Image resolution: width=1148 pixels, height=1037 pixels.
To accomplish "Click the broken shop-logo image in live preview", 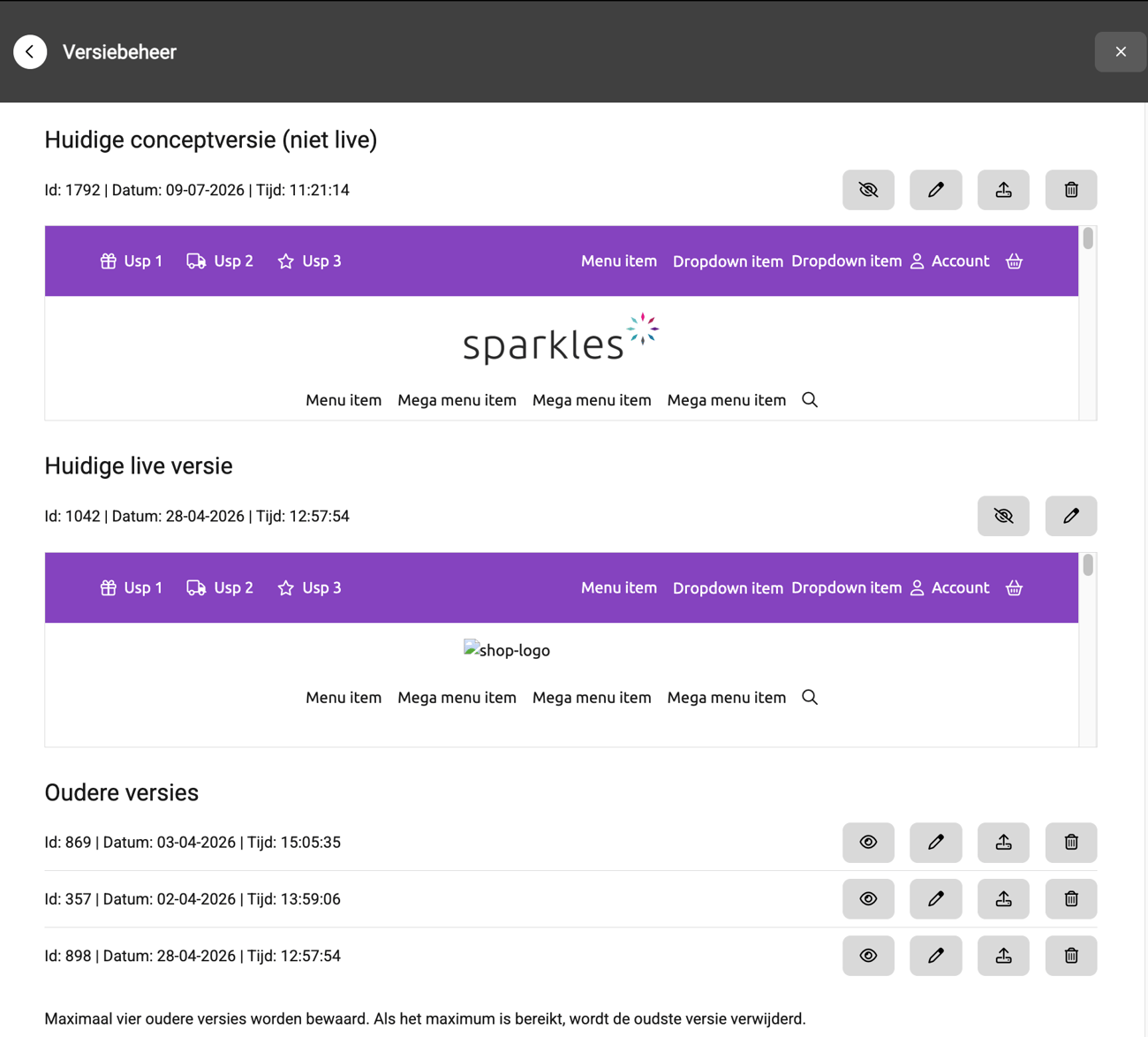I will [507, 650].
